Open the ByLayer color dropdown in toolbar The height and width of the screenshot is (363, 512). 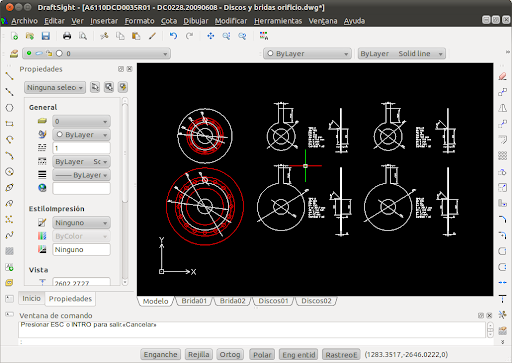point(307,53)
